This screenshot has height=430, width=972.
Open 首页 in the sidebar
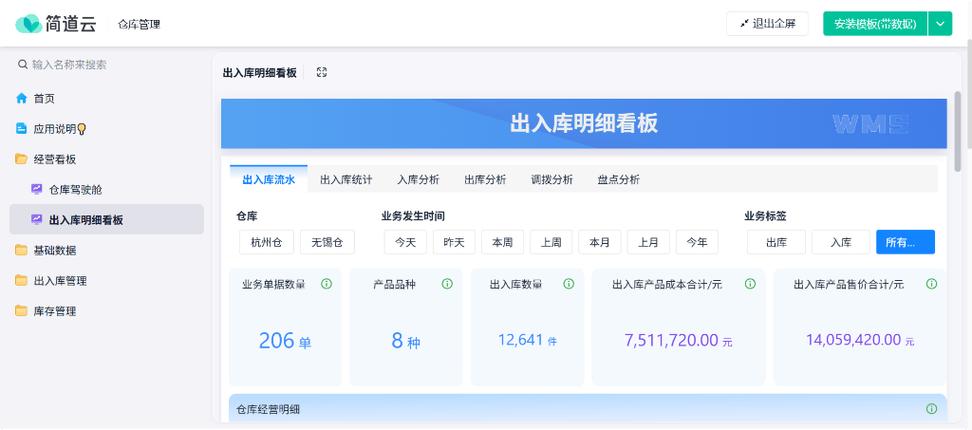[x=107, y=98]
